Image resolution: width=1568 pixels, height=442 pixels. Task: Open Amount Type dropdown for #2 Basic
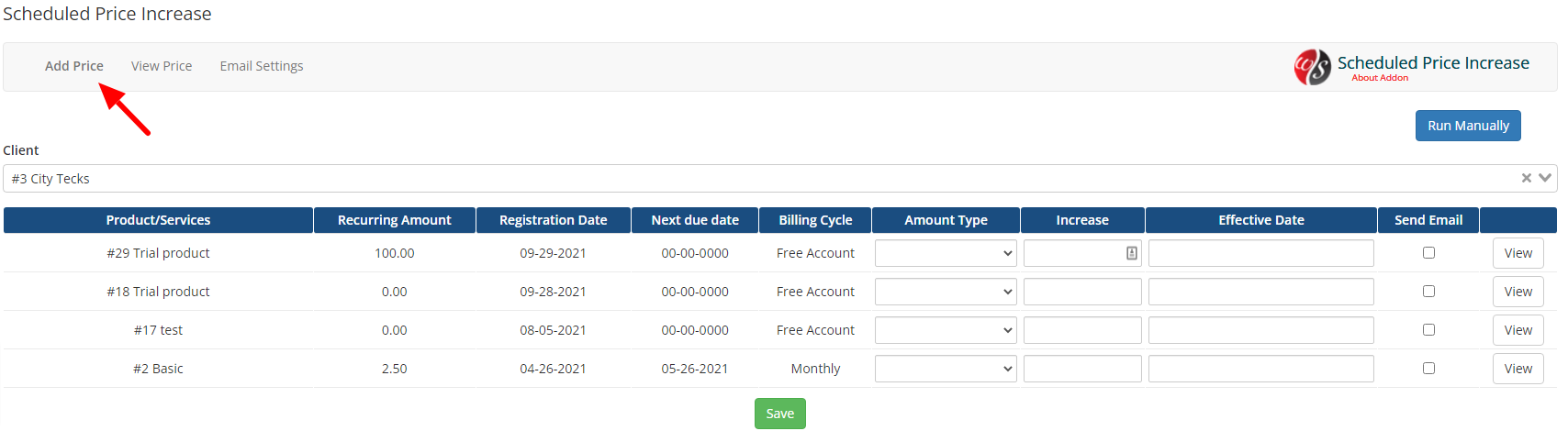coord(946,369)
